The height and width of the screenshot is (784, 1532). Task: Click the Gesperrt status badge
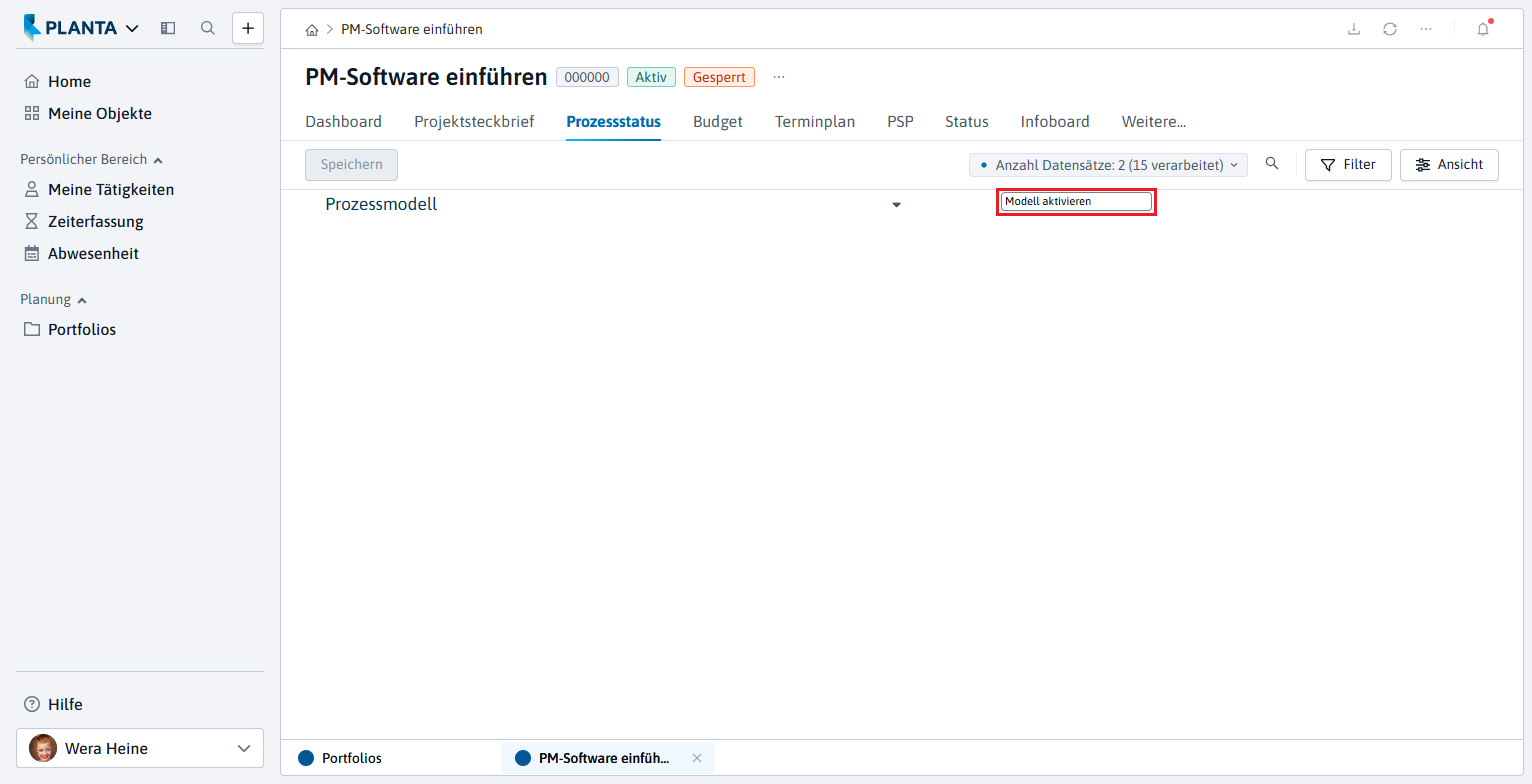tap(719, 77)
